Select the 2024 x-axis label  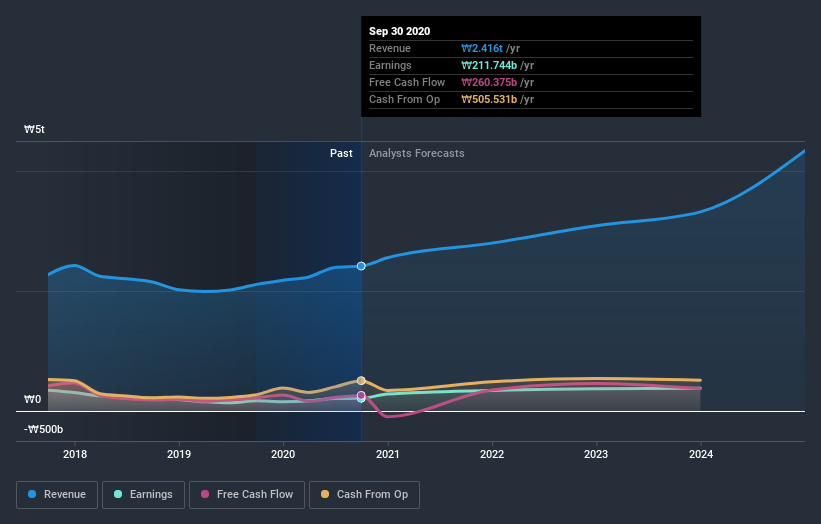pyautogui.click(x=701, y=454)
